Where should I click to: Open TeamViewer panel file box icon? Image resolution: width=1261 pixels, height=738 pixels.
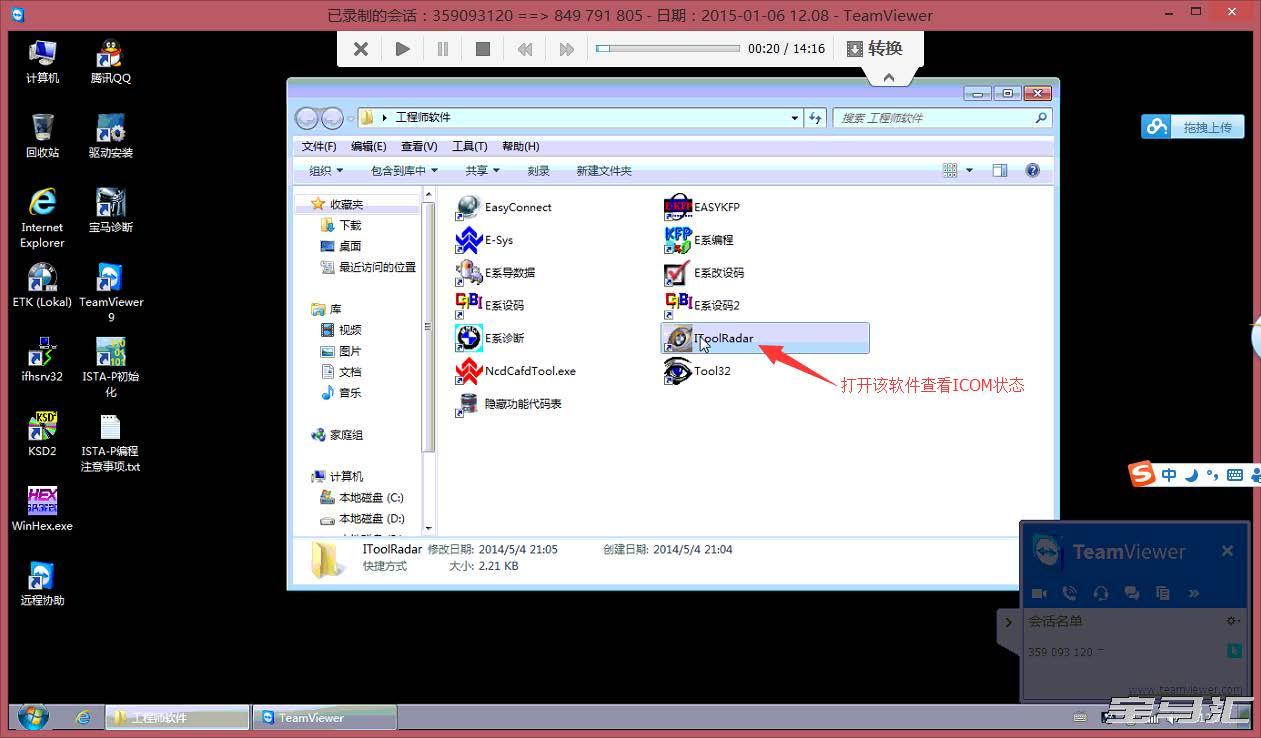point(1162,593)
